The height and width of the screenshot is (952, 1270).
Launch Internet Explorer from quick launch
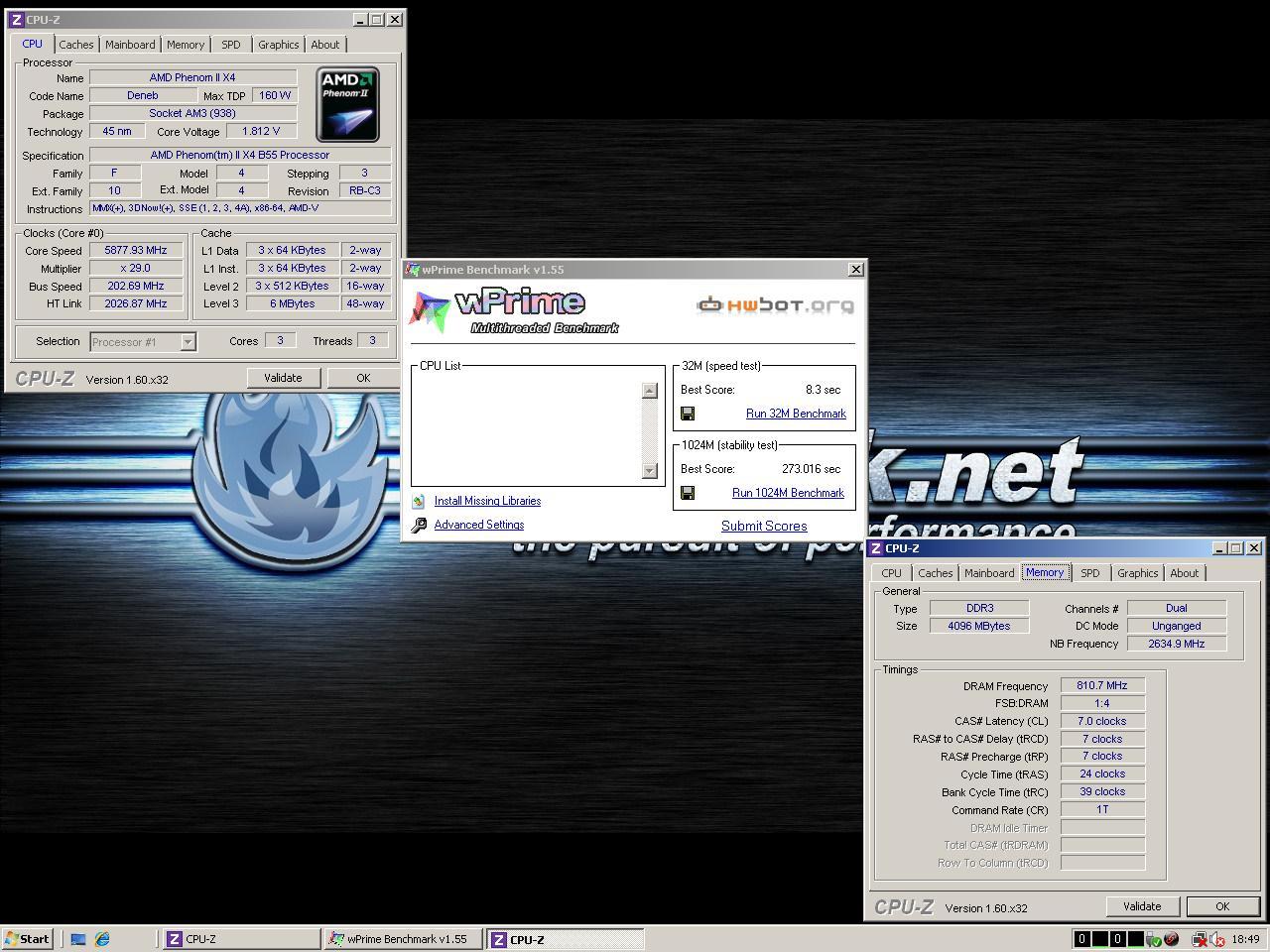(102, 939)
